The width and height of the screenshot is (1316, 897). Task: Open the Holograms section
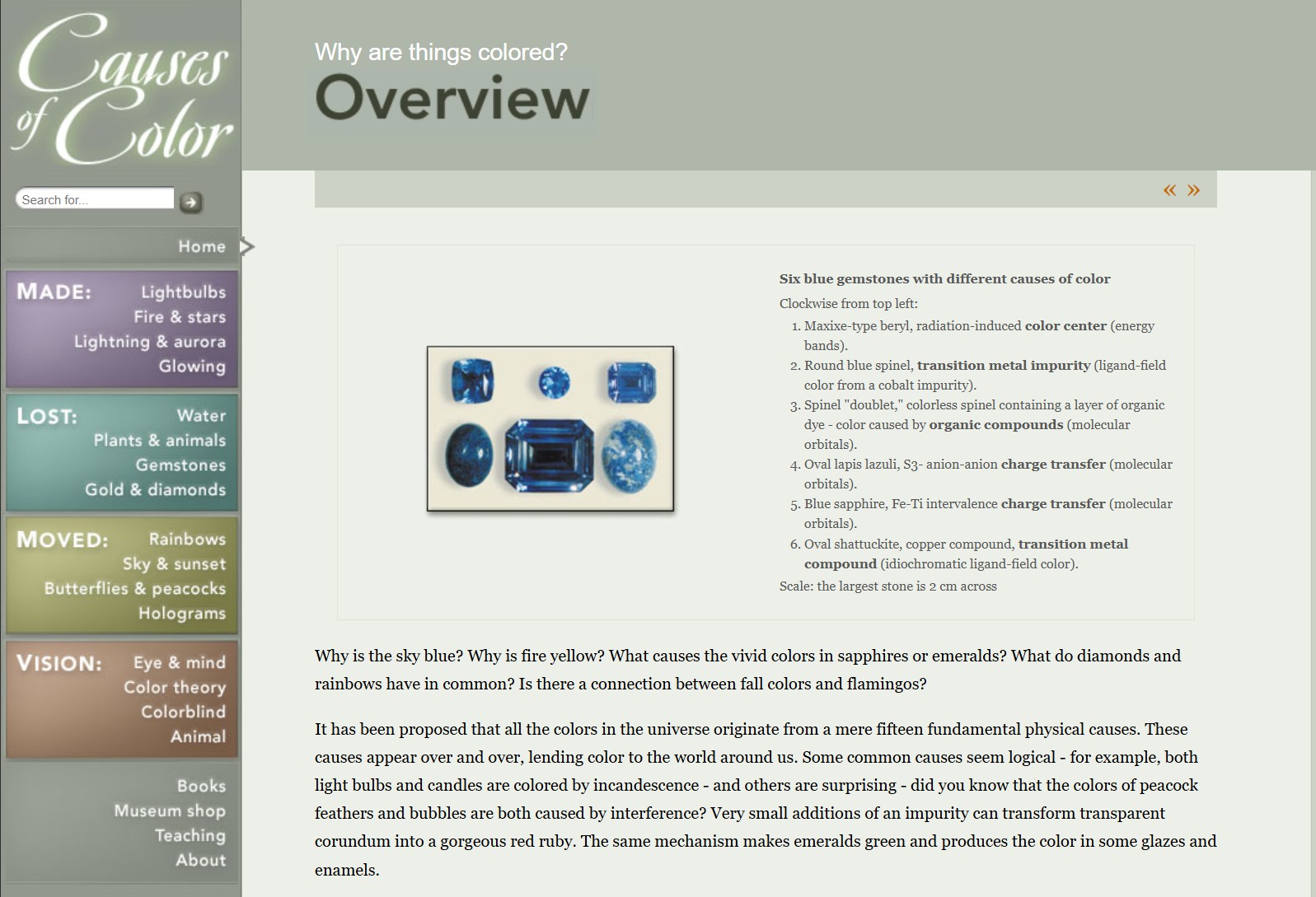182,613
